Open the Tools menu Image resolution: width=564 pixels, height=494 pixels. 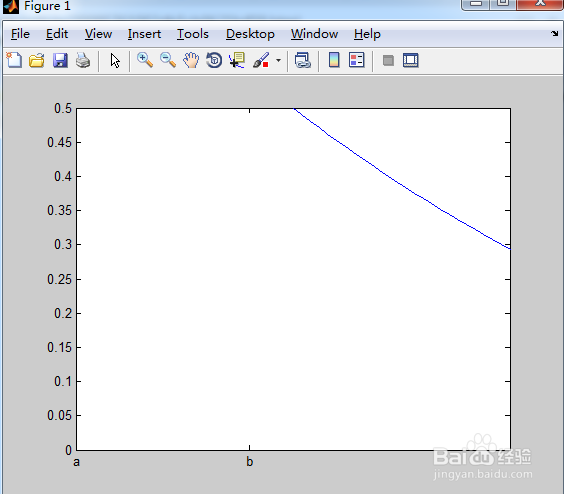tap(192, 34)
